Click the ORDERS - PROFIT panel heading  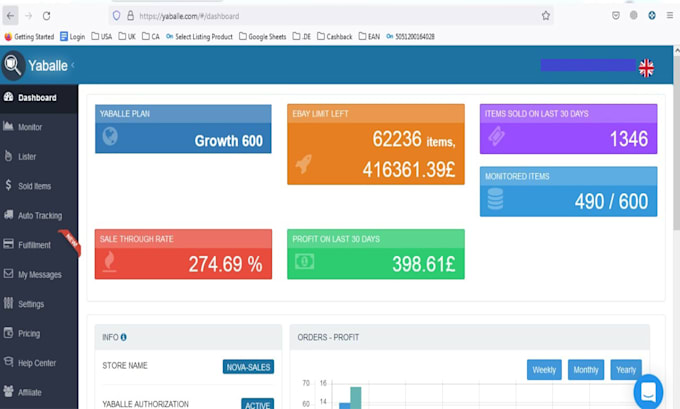pyautogui.click(x=328, y=337)
